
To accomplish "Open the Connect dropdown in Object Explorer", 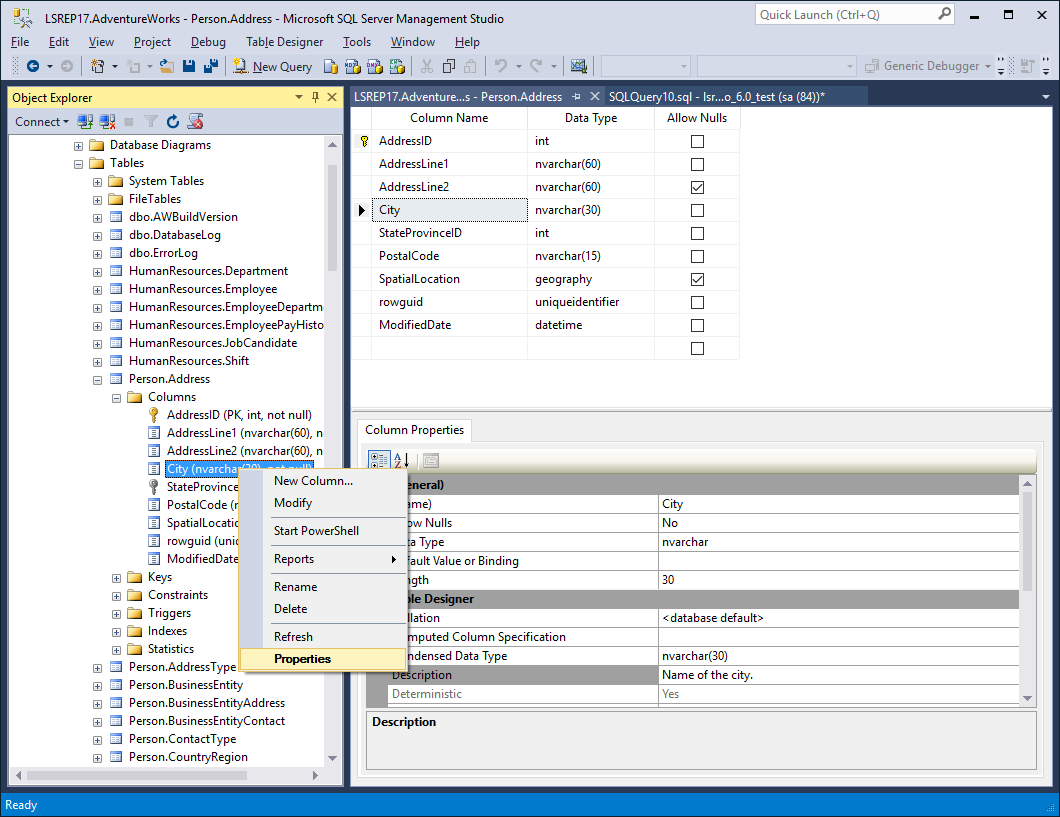I will click(41, 120).
